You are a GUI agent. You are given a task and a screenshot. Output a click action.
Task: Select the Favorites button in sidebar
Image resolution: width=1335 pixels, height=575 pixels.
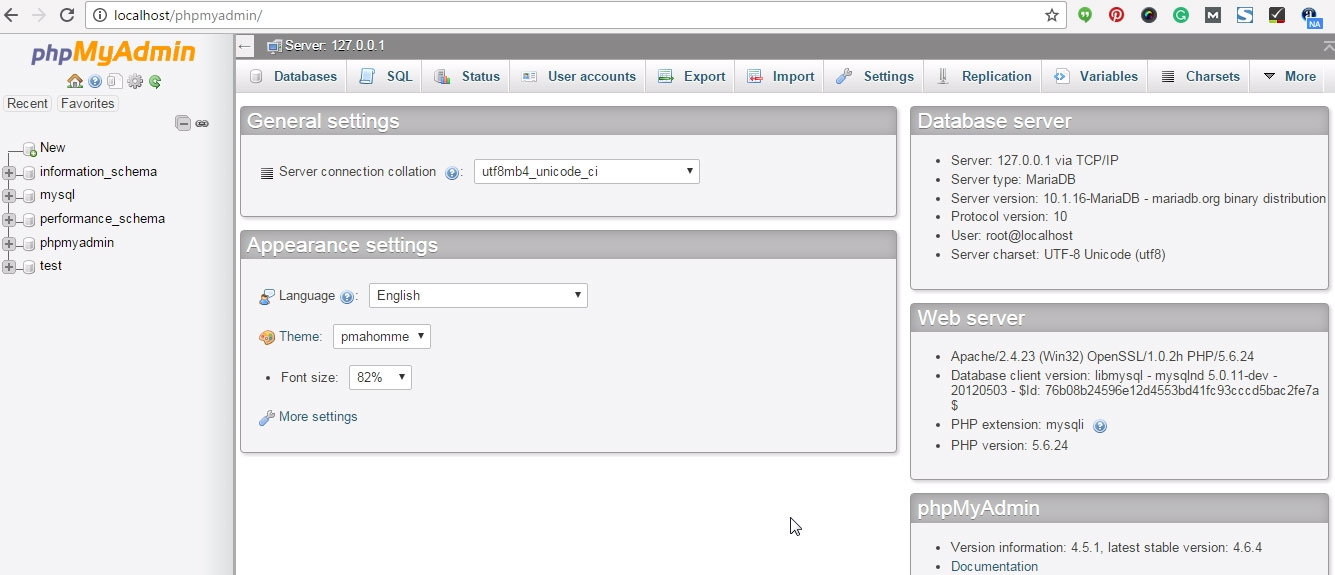click(x=87, y=104)
